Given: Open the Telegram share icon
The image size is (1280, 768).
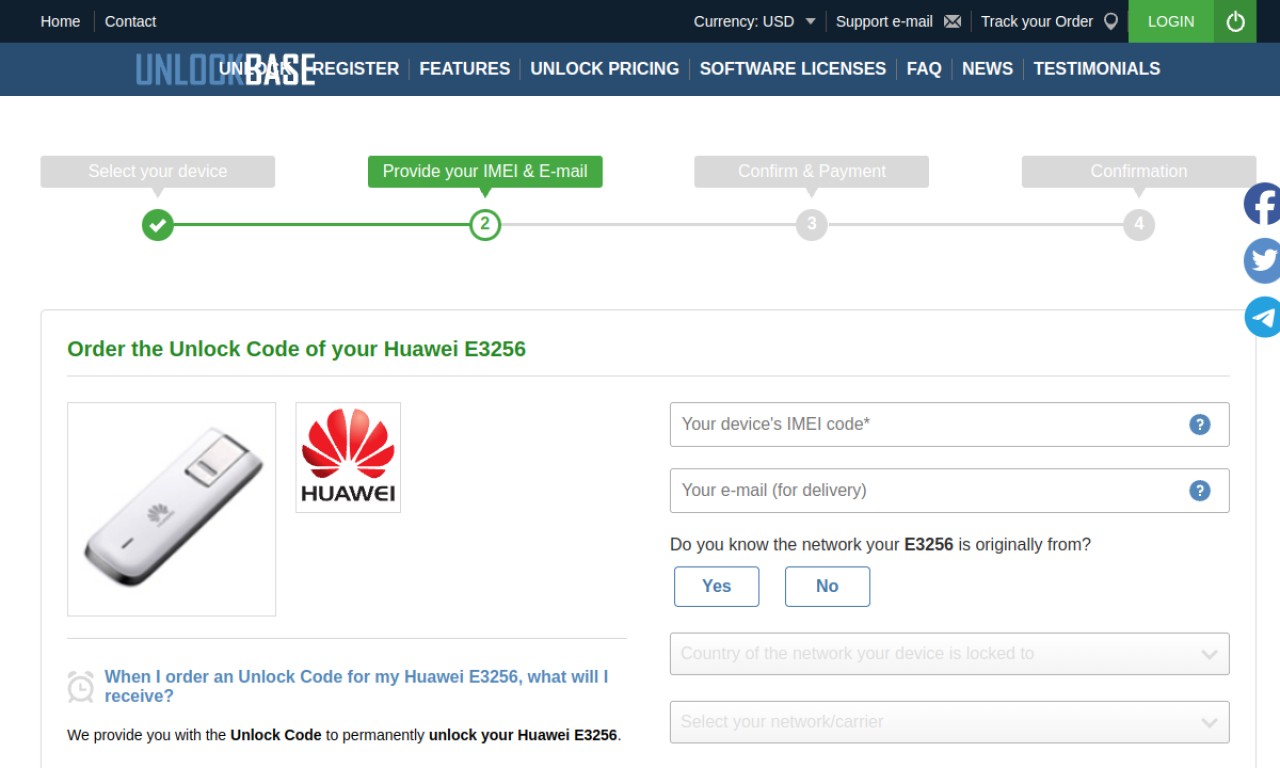Looking at the screenshot, I should 1262,317.
